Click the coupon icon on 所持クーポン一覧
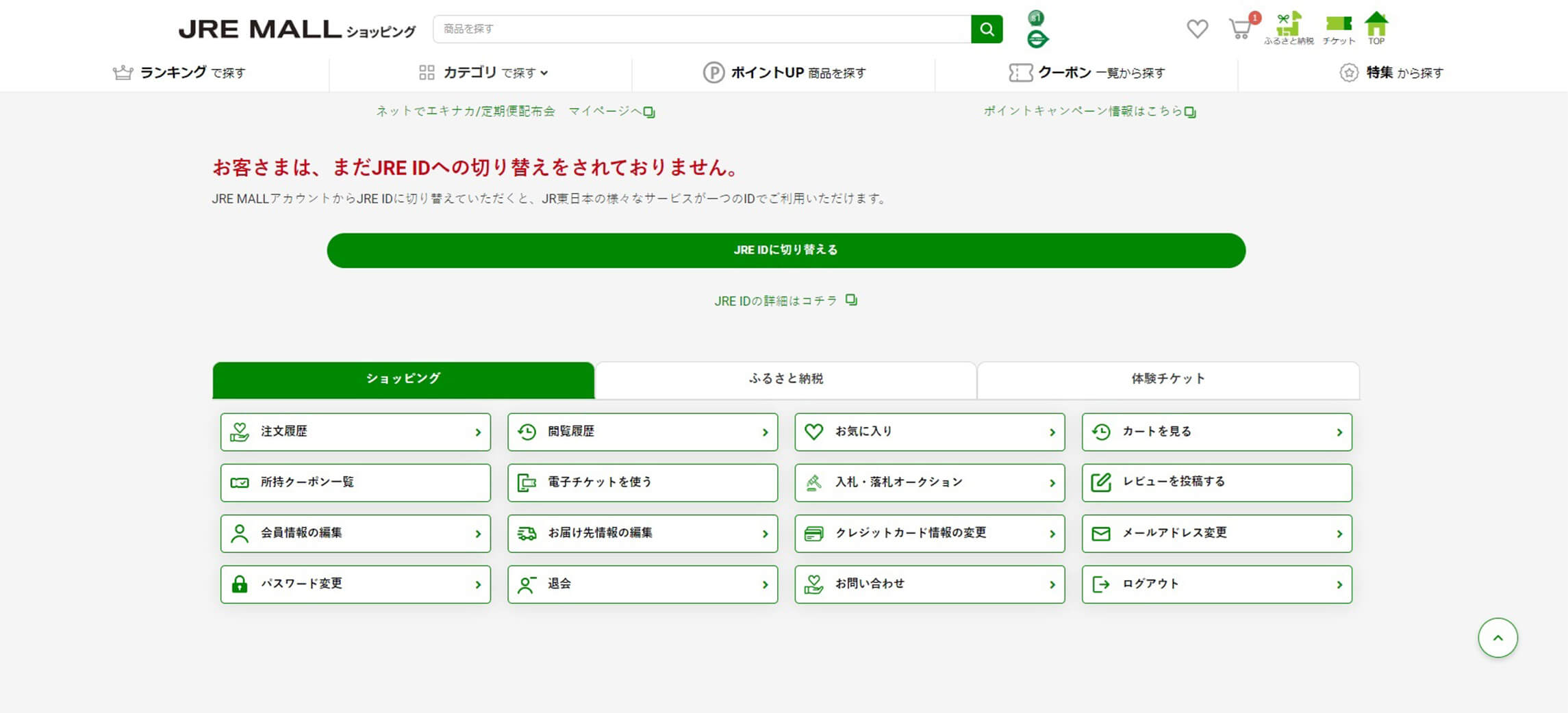Viewport: 1568px width, 713px height. (x=240, y=482)
